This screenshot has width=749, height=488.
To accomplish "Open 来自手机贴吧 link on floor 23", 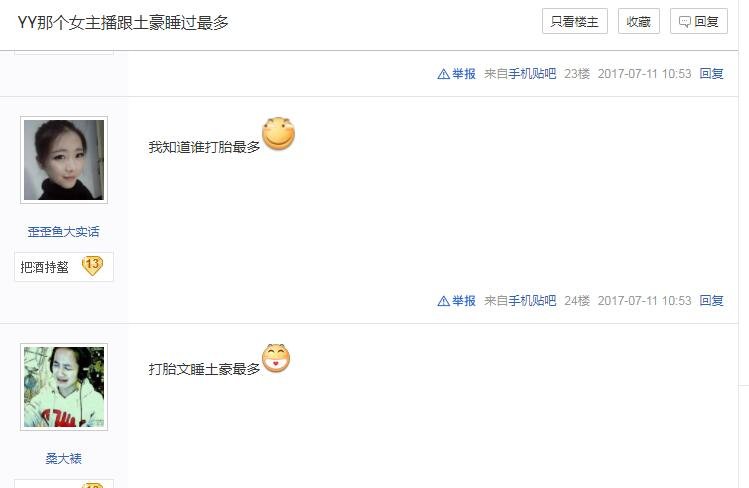I will click(520, 74).
